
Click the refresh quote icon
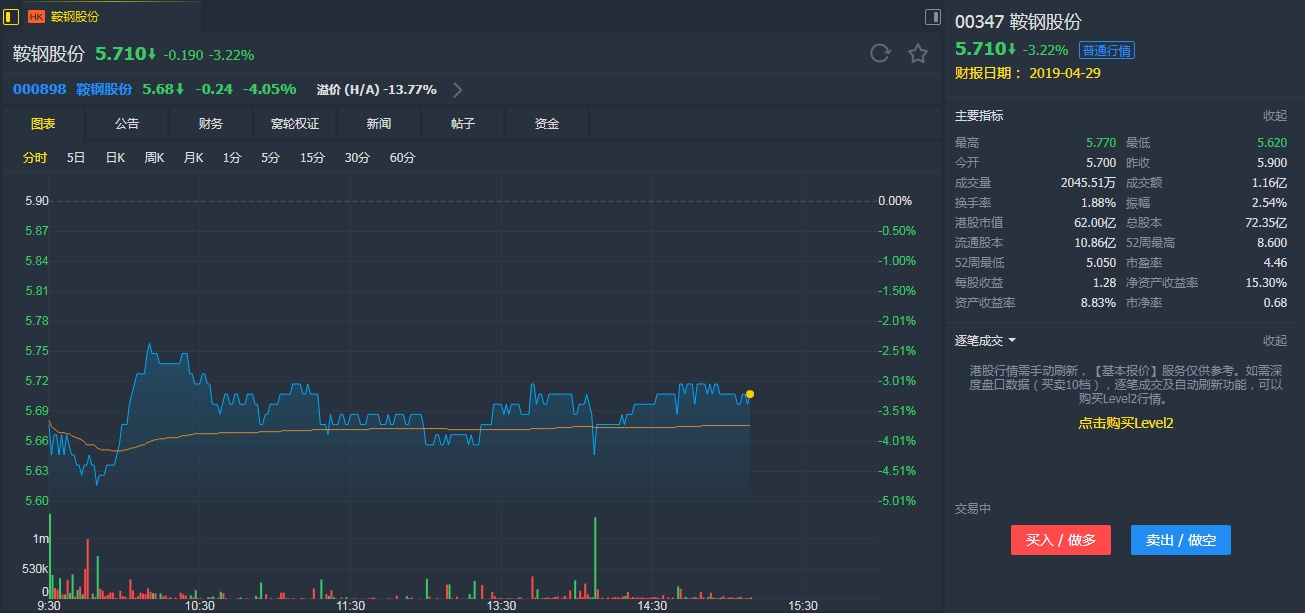[x=880, y=54]
